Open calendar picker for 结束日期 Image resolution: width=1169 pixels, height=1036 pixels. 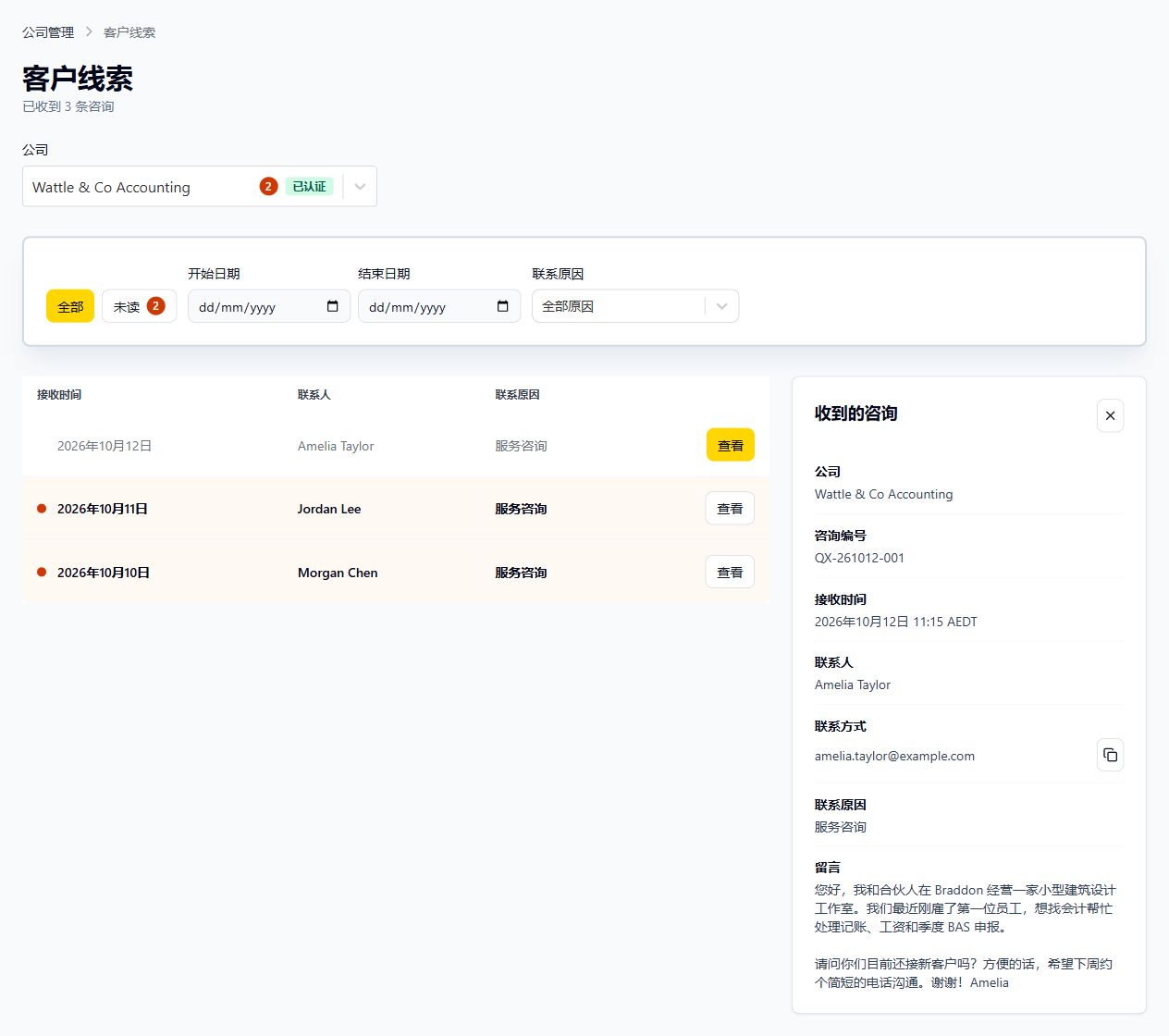[503, 306]
